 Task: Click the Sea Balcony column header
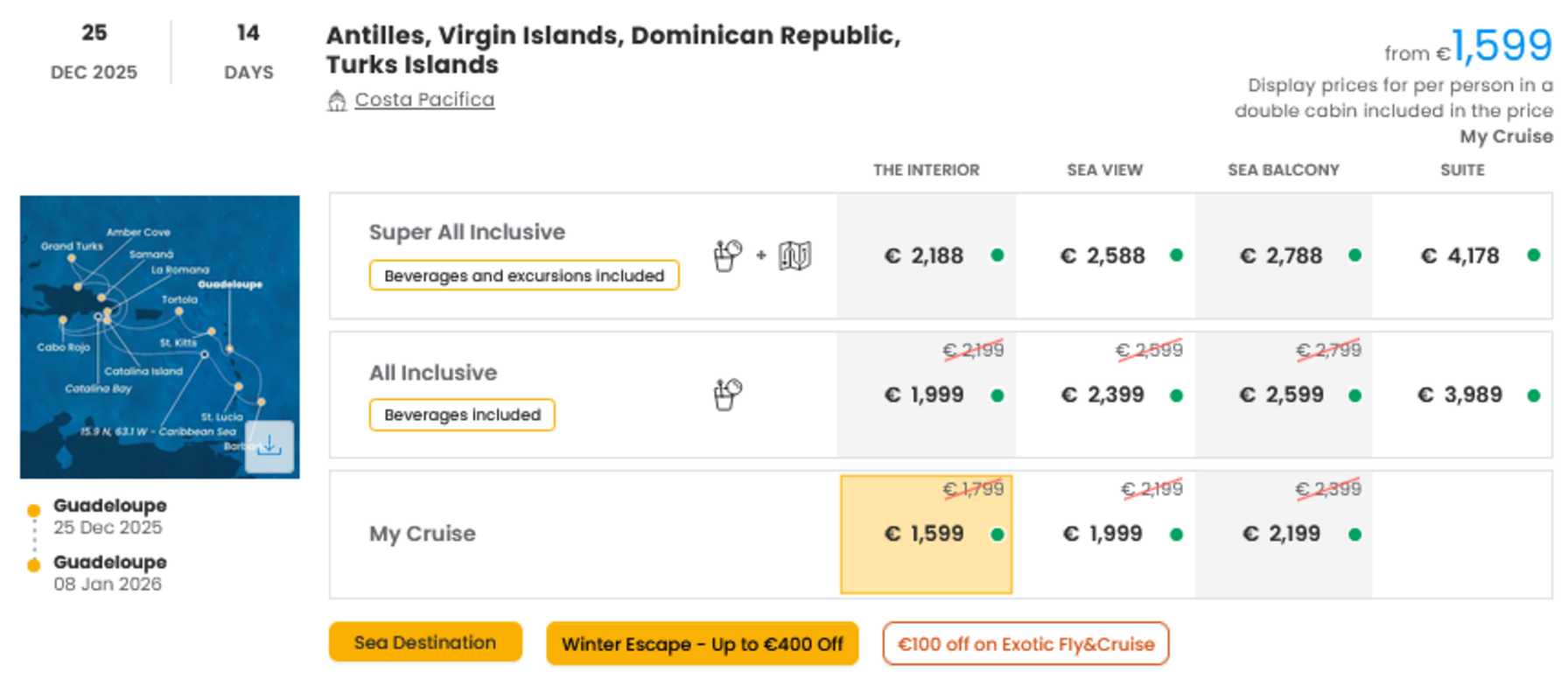tap(1284, 170)
